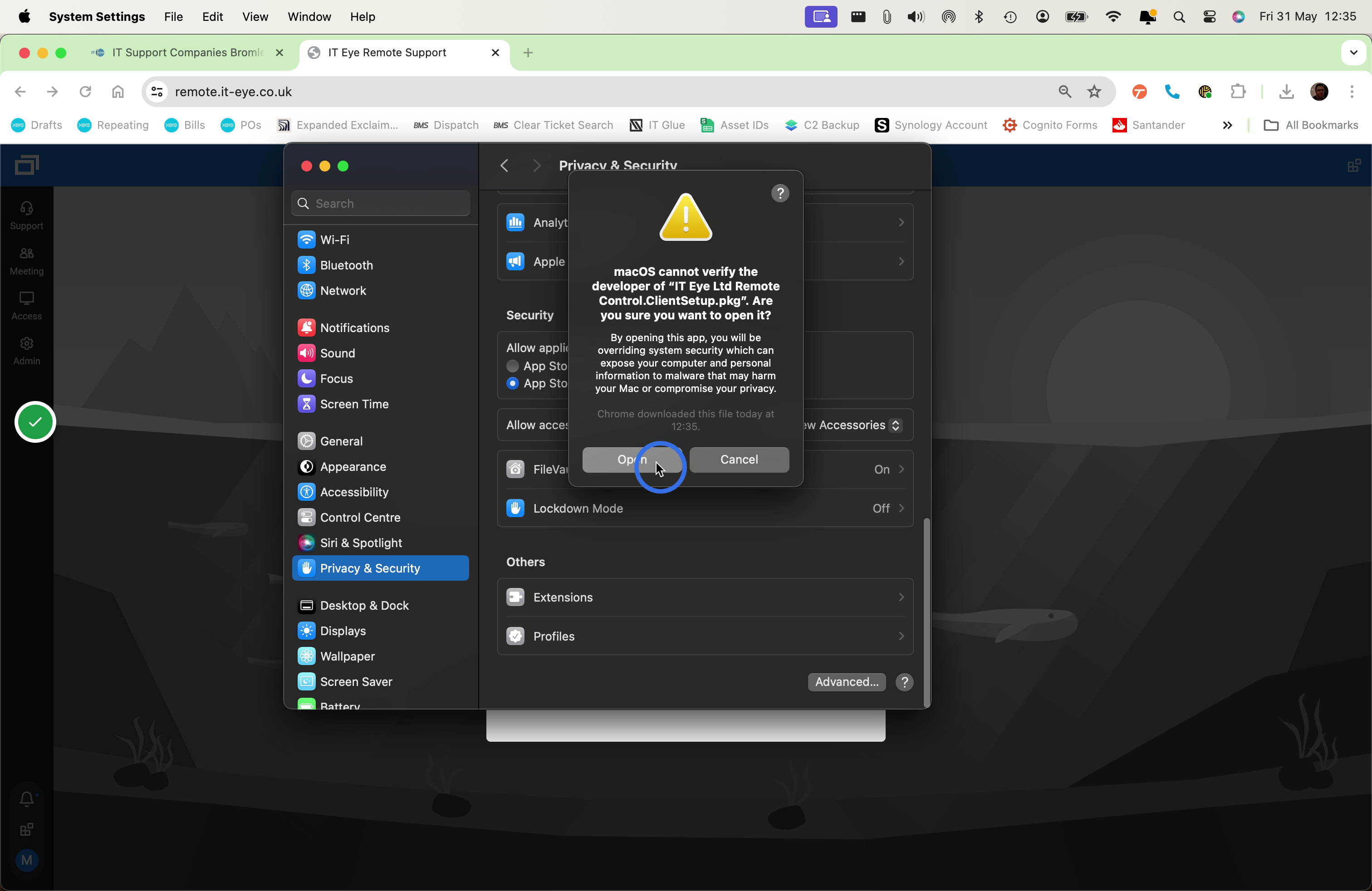Click the help button beside Advanced
This screenshot has height=891, width=1372.
tap(905, 682)
